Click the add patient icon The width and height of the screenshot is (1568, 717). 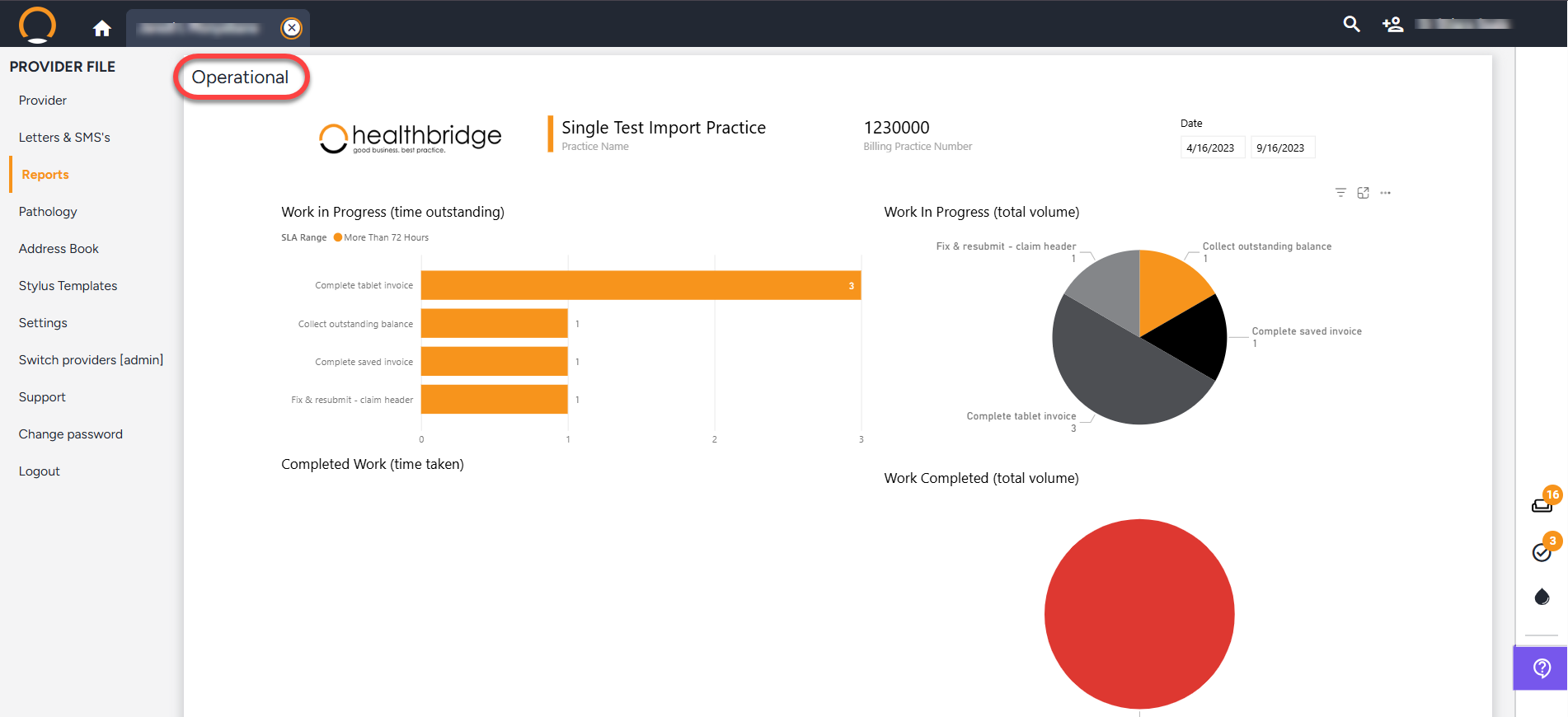[x=1392, y=25]
